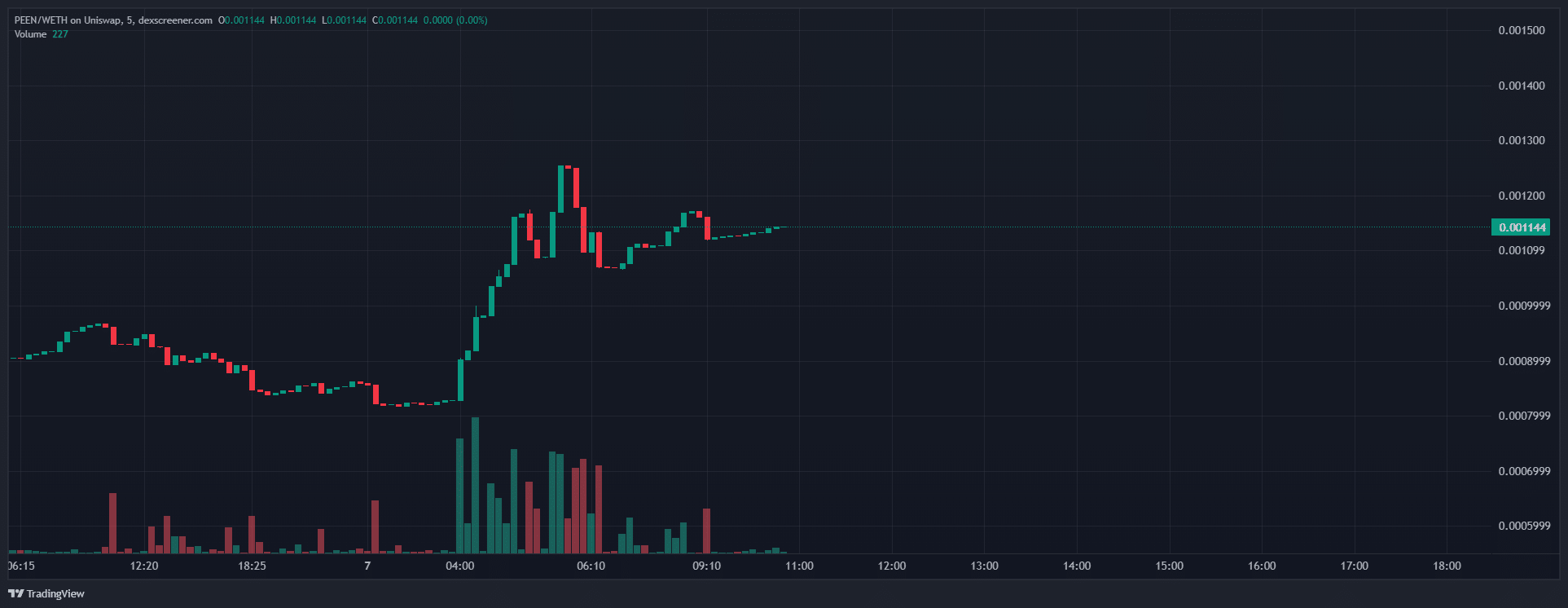Click the tallest green volume bar after 04:00

tap(476, 486)
